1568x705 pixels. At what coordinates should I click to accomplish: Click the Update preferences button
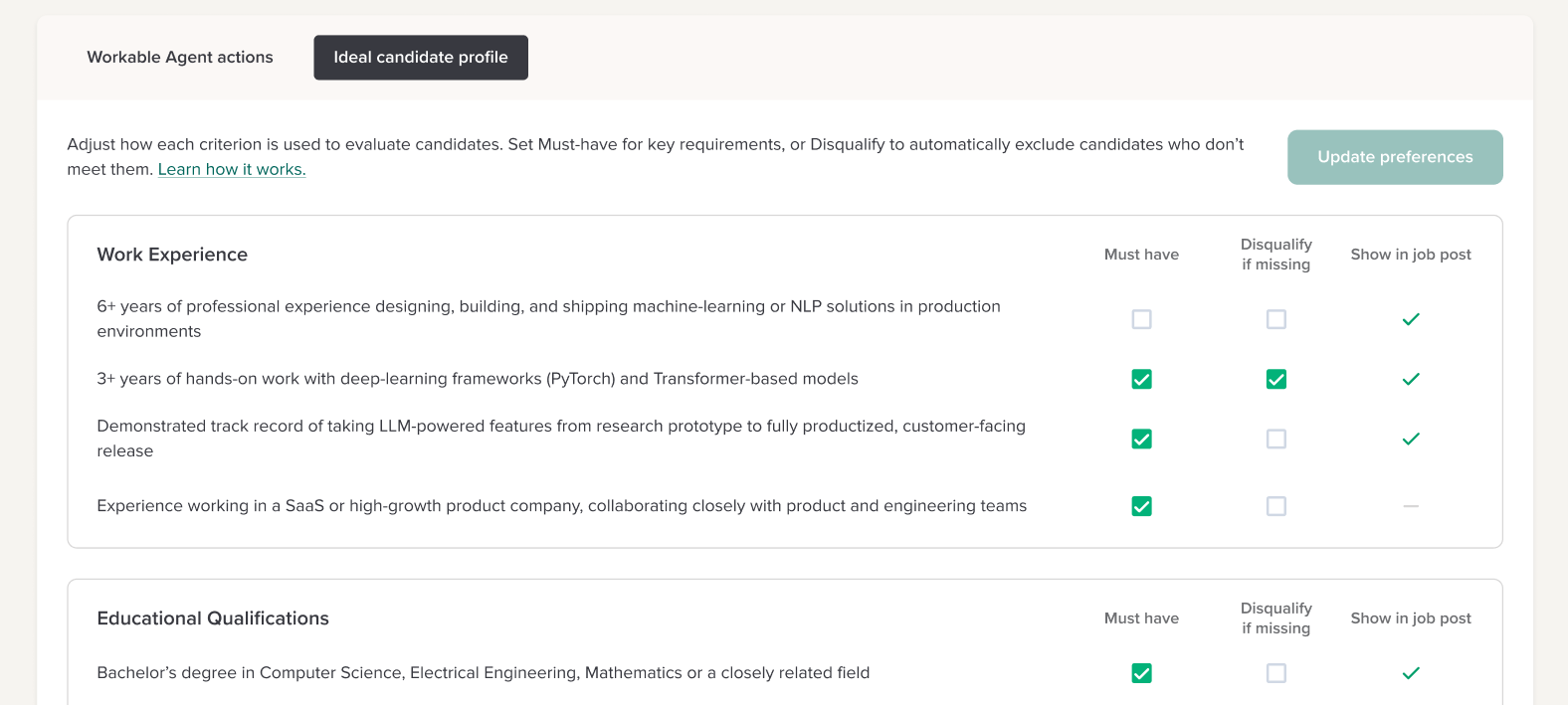1394,157
